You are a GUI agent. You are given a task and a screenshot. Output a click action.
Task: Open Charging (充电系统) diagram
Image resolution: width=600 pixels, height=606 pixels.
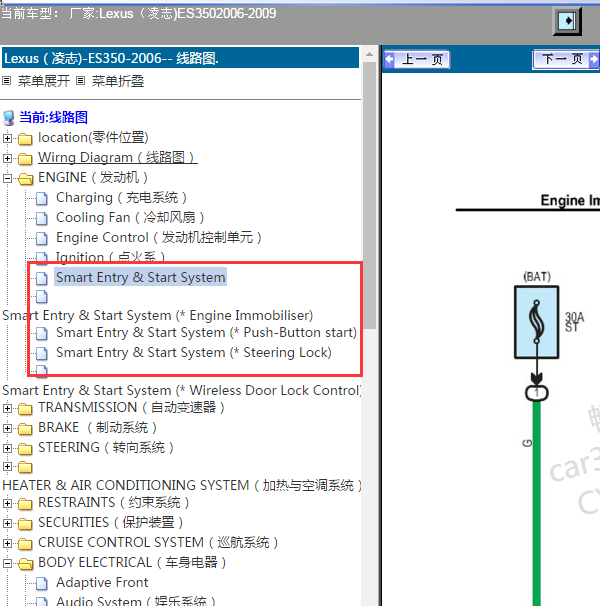click(x=121, y=198)
